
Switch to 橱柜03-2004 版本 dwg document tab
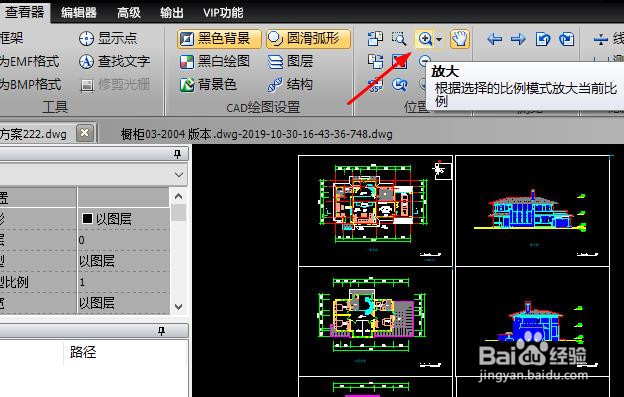[256, 134]
